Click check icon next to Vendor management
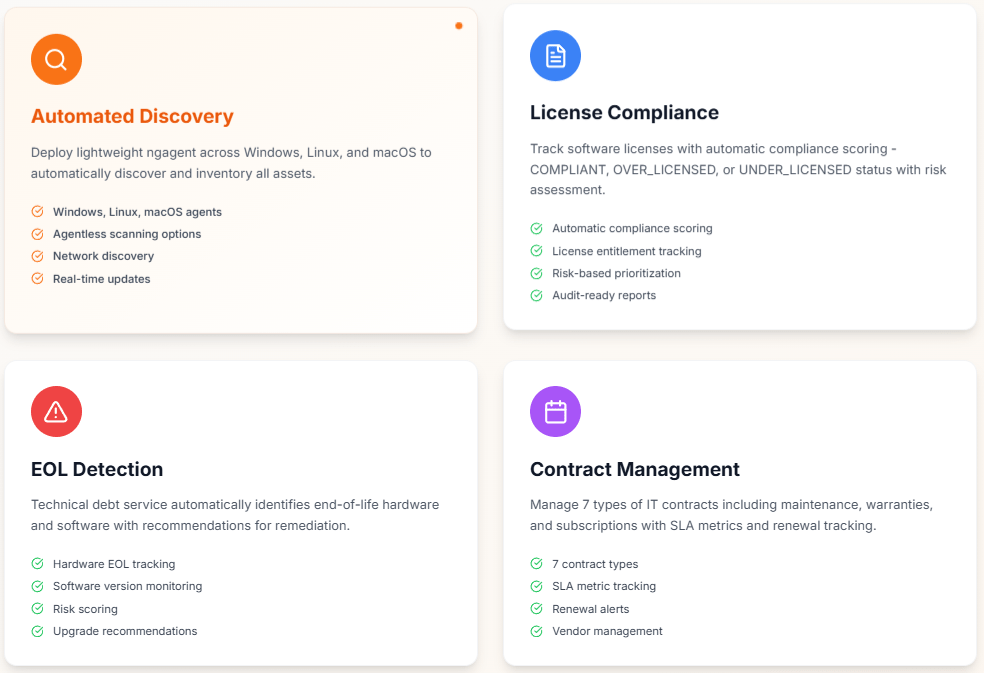Screen dimensions: 984x673 tap(537, 632)
